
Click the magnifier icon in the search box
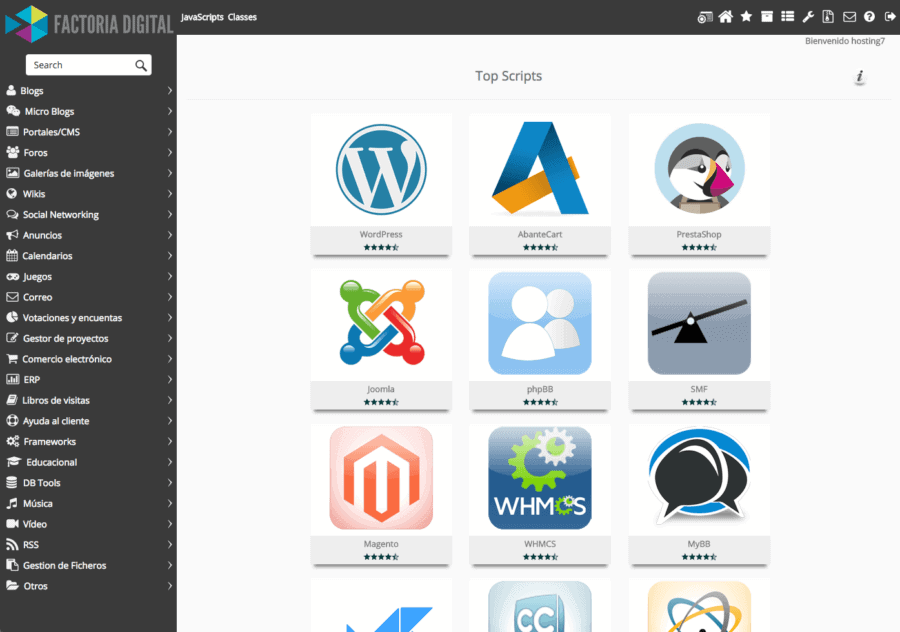(141, 65)
